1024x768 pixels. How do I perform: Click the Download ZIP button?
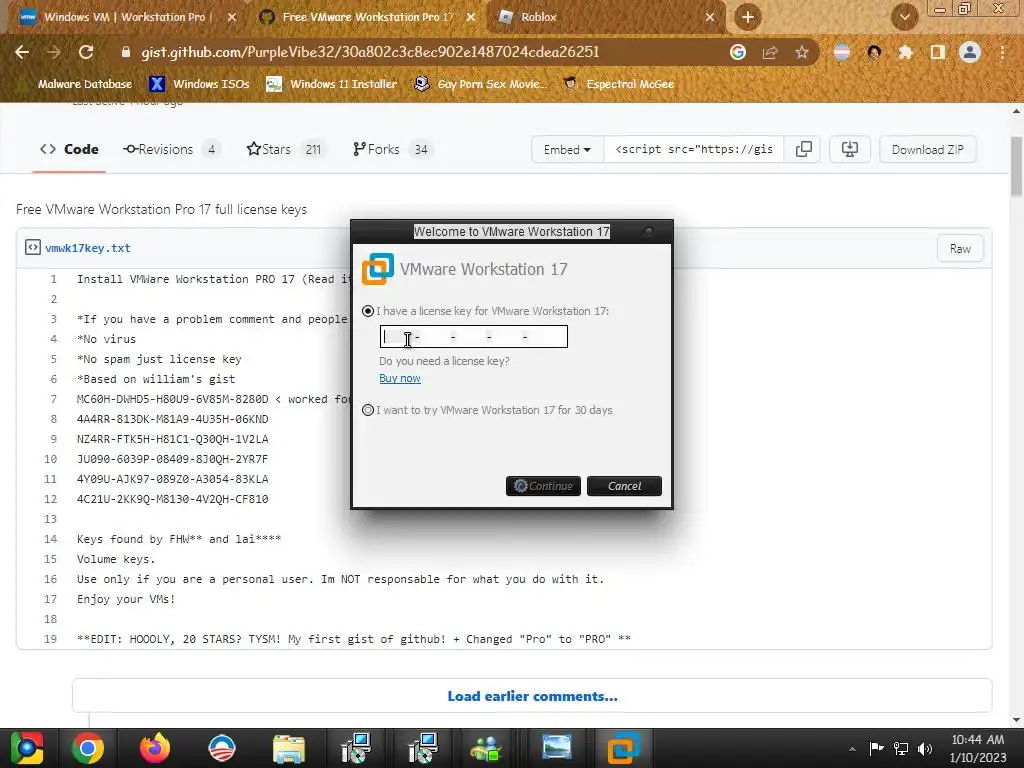click(927, 150)
